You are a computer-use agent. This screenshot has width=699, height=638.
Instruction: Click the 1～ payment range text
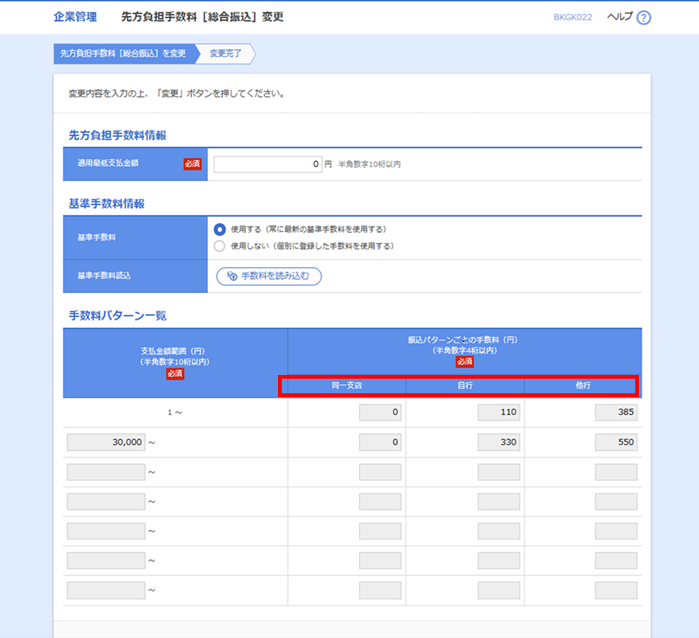175,413
